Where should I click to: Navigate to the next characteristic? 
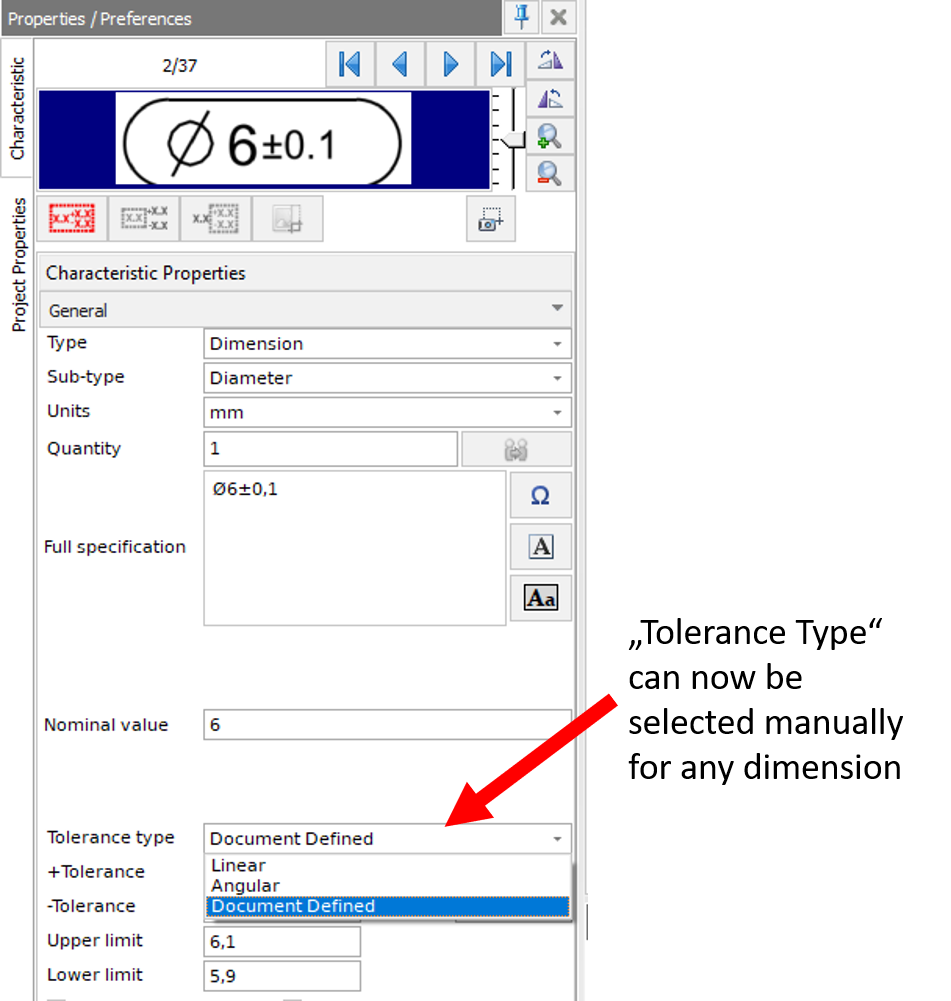click(450, 63)
